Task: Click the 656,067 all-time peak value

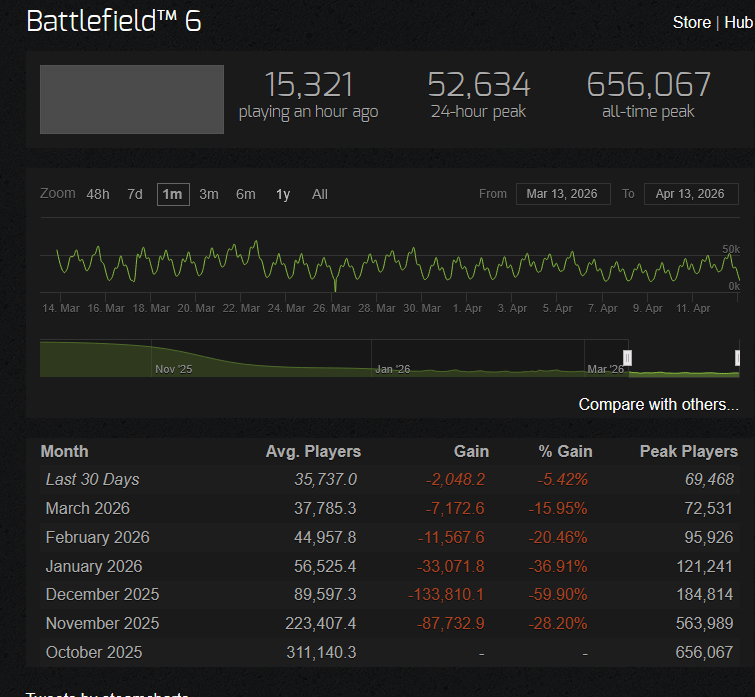Action: (x=648, y=85)
